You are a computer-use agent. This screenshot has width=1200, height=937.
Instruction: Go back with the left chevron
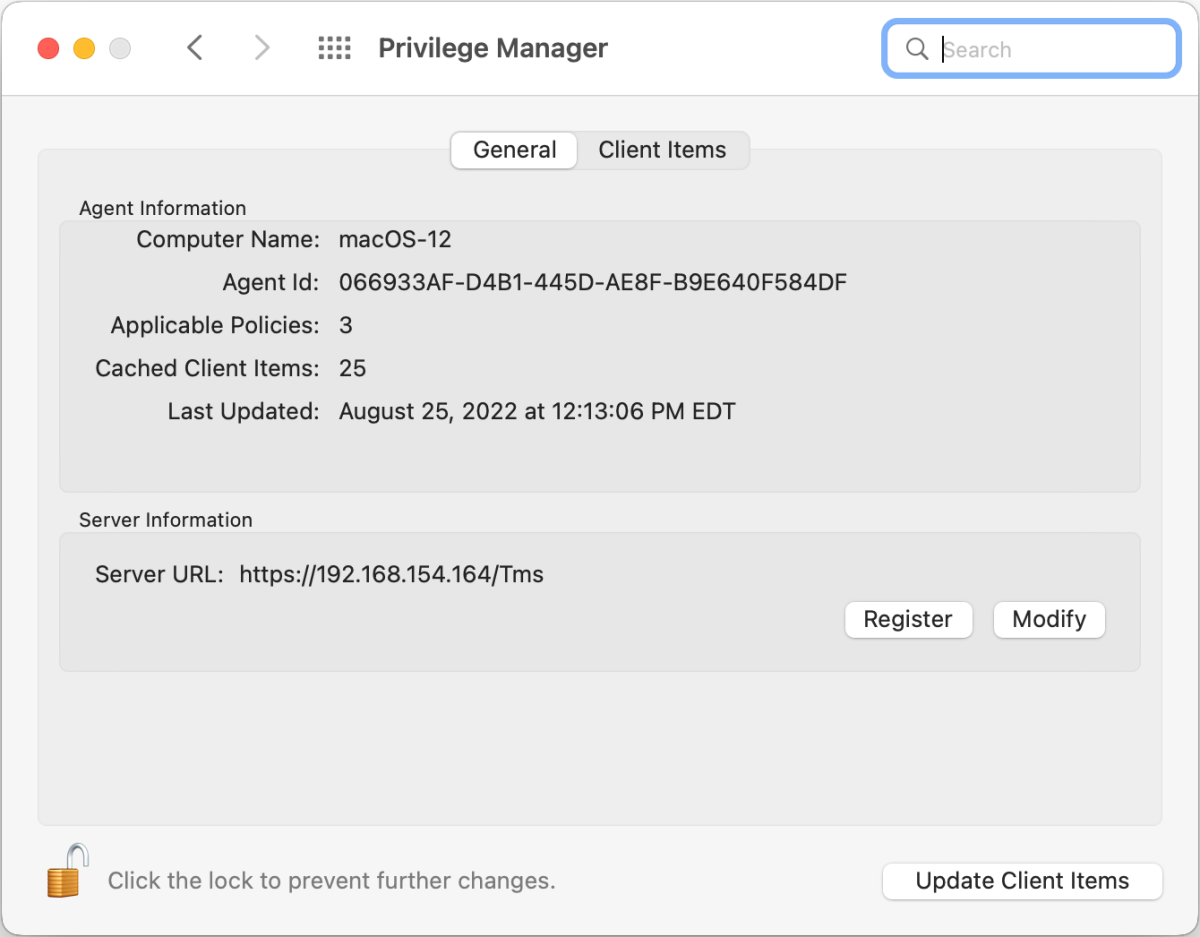coord(196,48)
